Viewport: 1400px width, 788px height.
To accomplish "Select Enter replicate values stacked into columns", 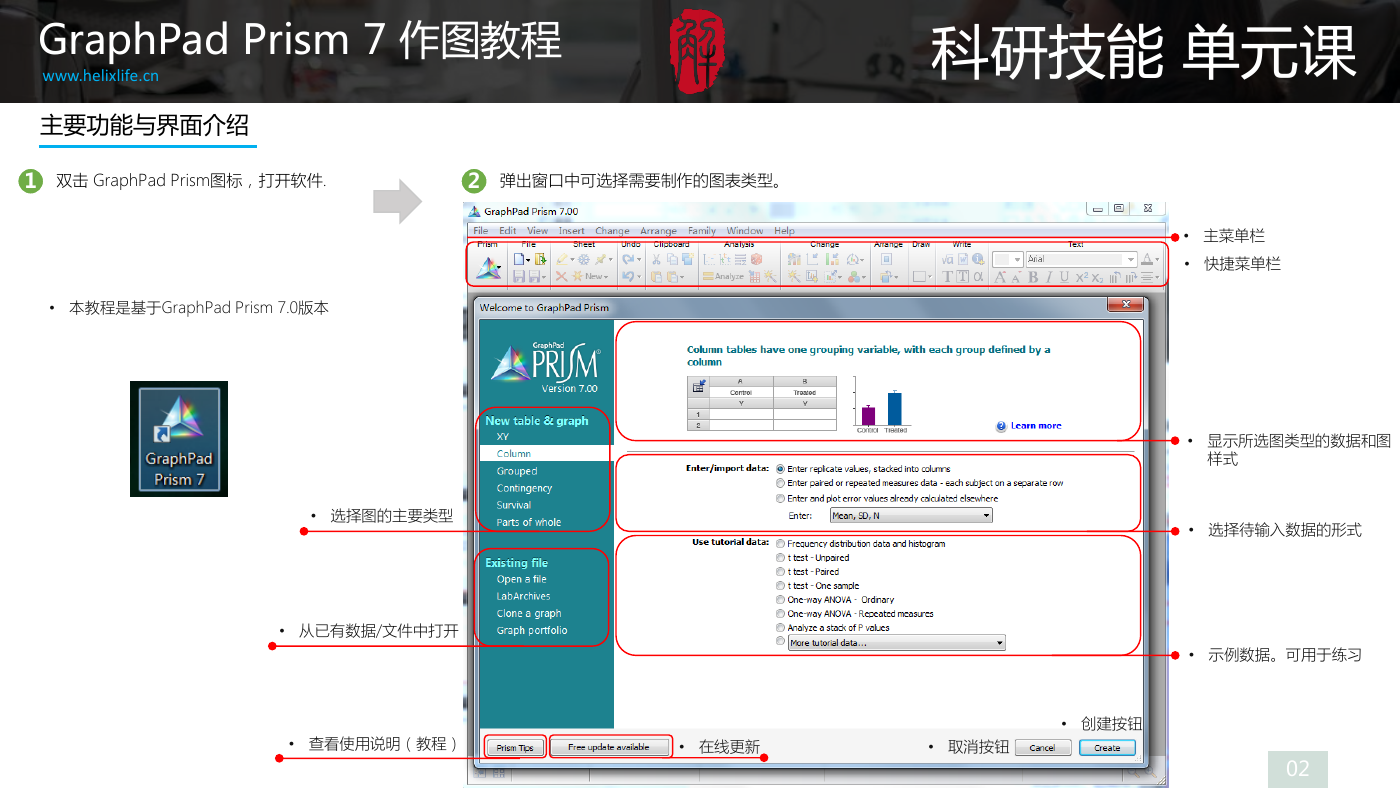I will [781, 468].
